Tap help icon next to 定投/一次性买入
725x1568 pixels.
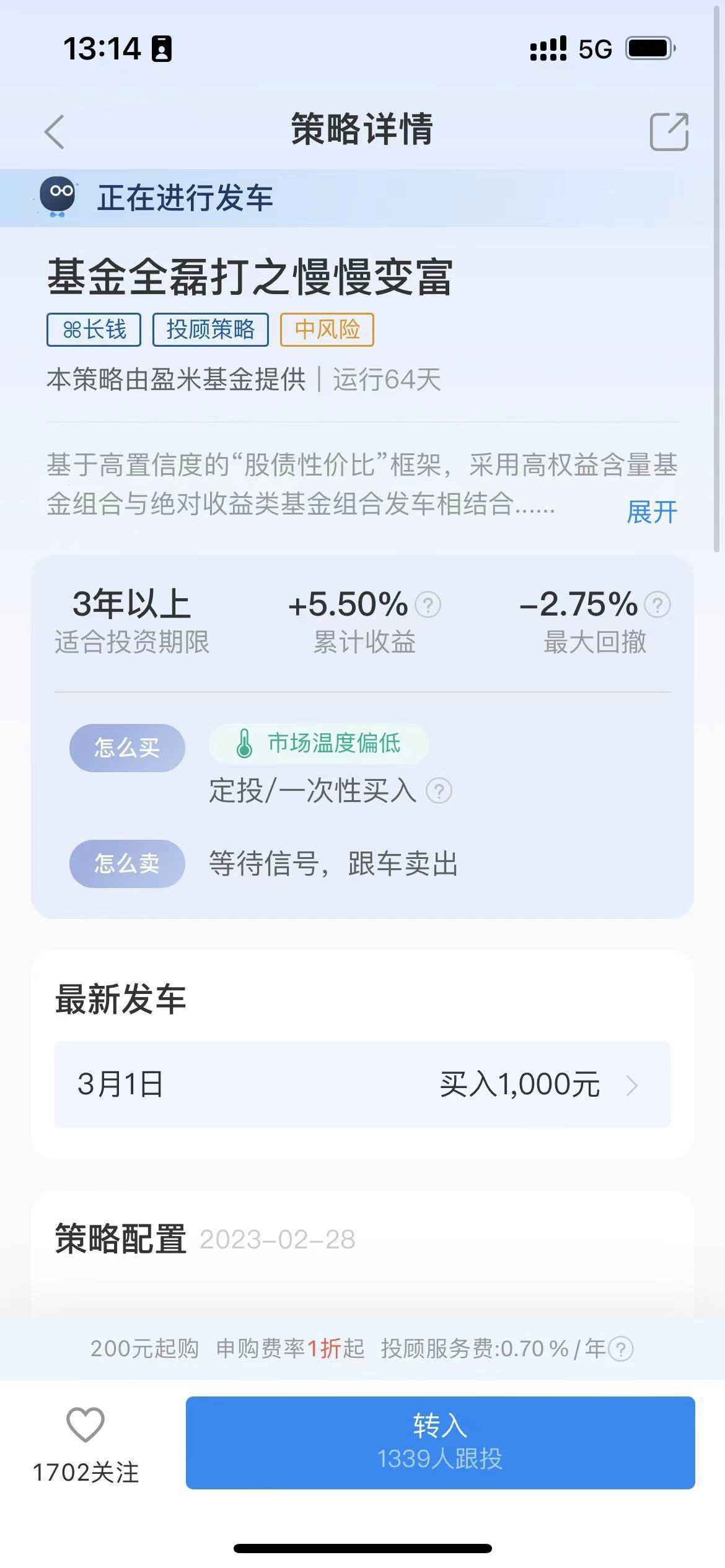(x=439, y=791)
